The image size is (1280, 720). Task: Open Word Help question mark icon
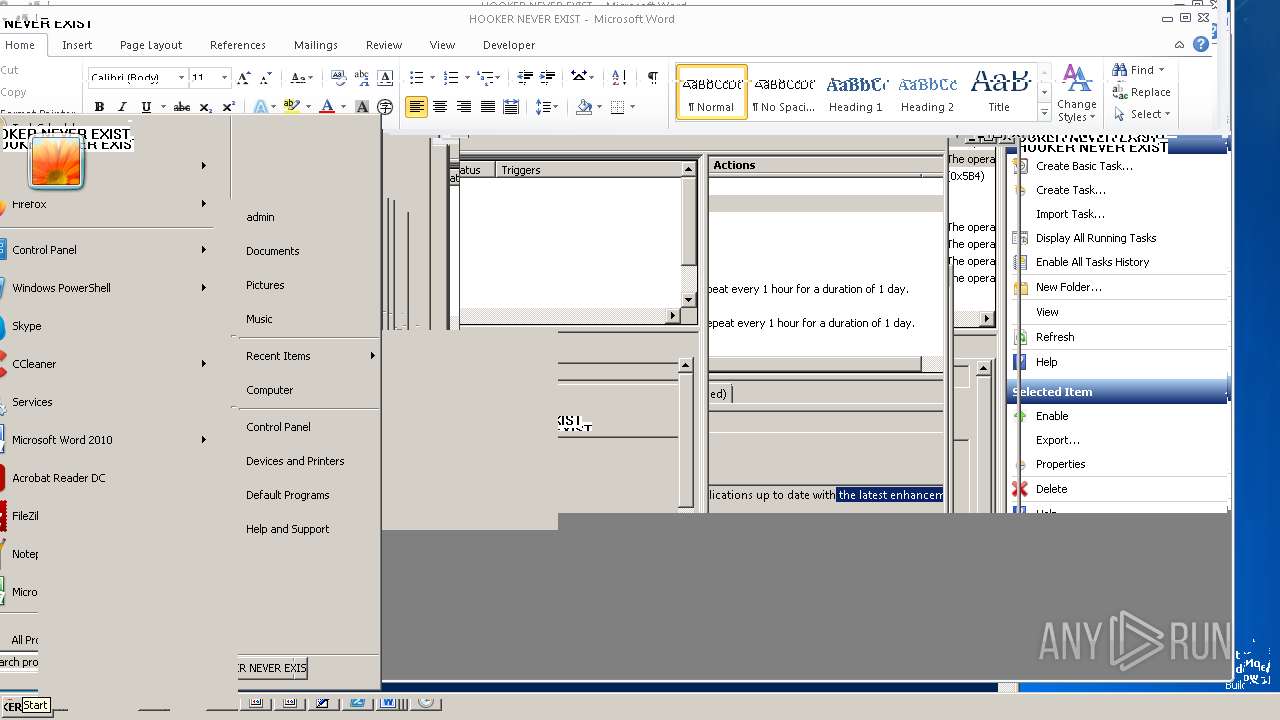(x=1201, y=45)
